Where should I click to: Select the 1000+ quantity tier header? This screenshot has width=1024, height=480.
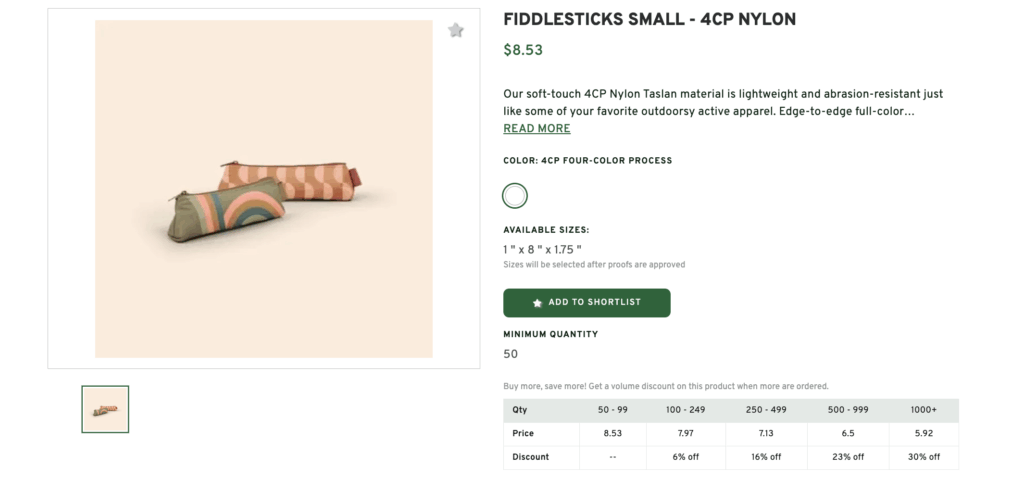pyautogui.click(x=923, y=410)
